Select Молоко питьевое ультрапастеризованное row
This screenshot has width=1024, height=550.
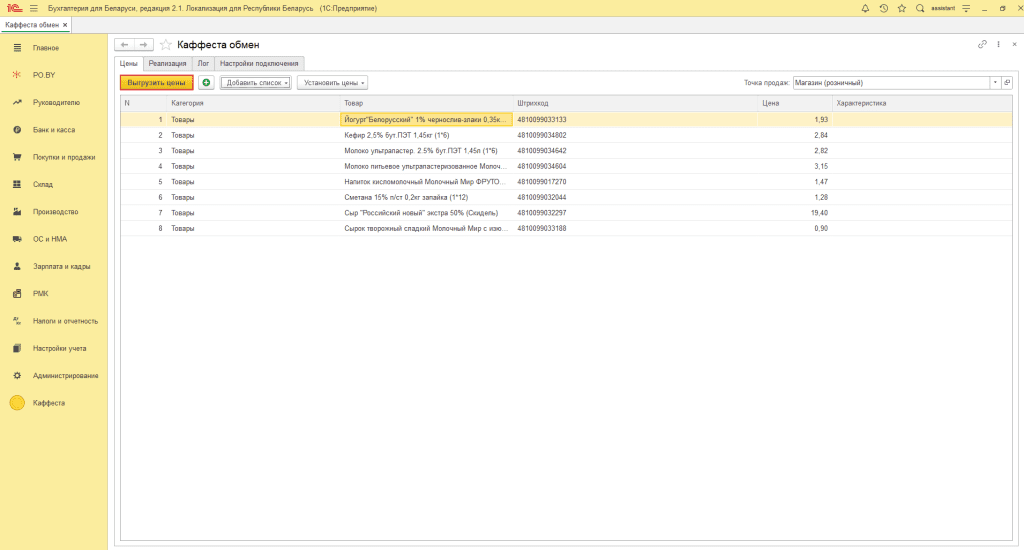(566, 167)
